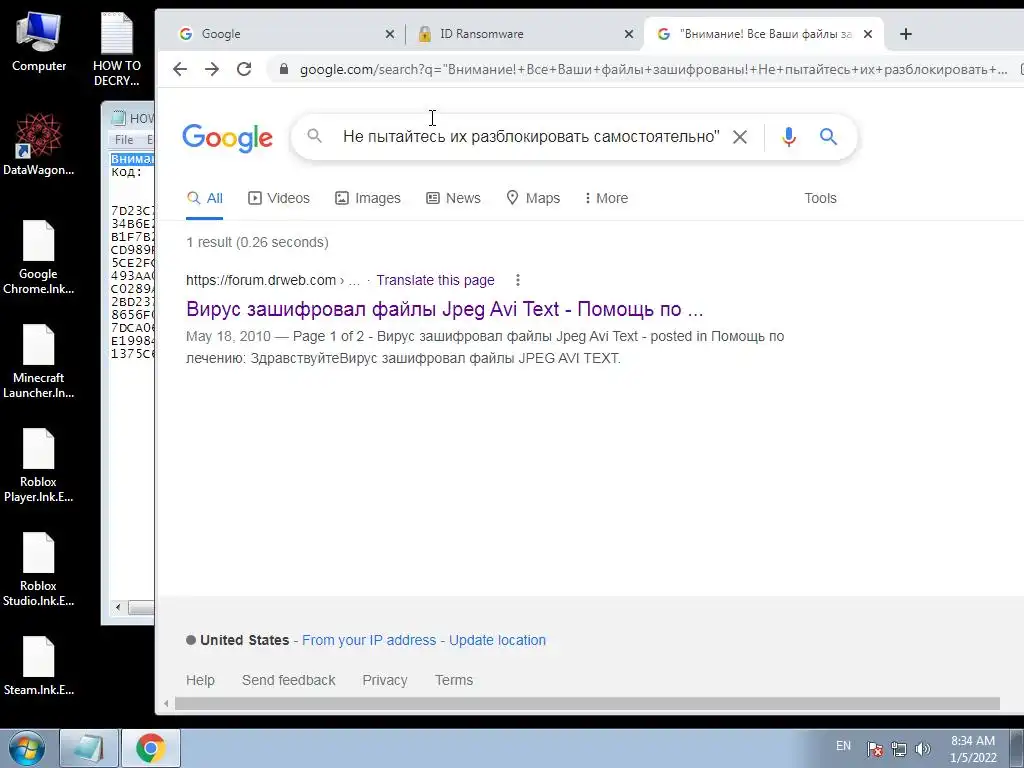The image size is (1024, 768).
Task: Open the Privacy footer link
Action: pos(385,680)
